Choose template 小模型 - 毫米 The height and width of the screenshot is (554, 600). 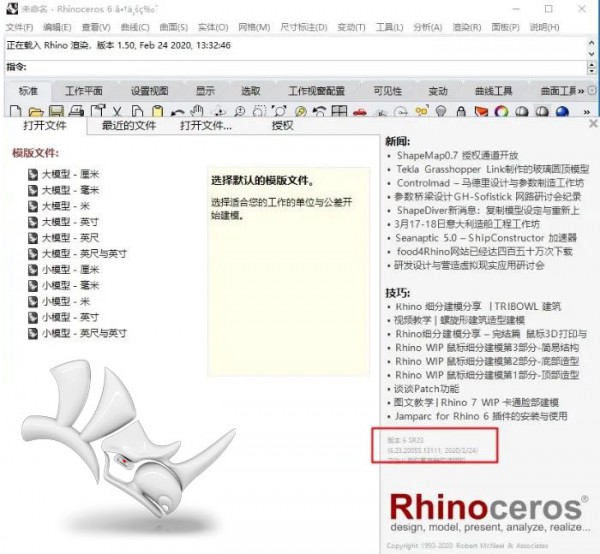pyautogui.click(x=64, y=286)
